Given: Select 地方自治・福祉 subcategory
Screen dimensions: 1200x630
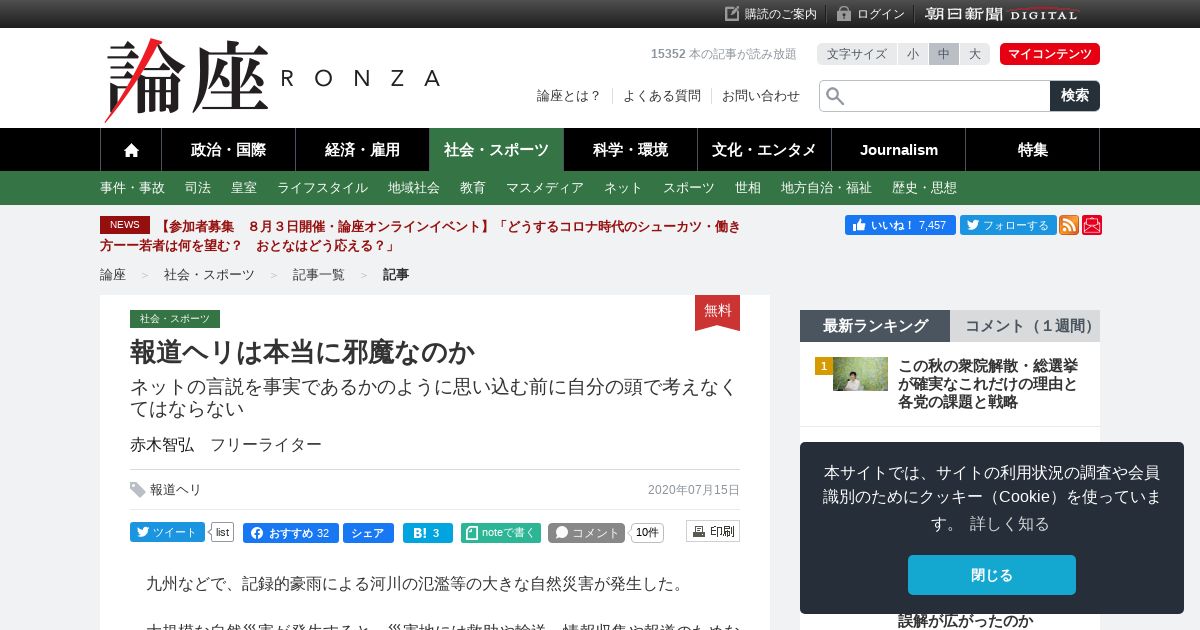Looking at the screenshot, I should click(826, 188).
